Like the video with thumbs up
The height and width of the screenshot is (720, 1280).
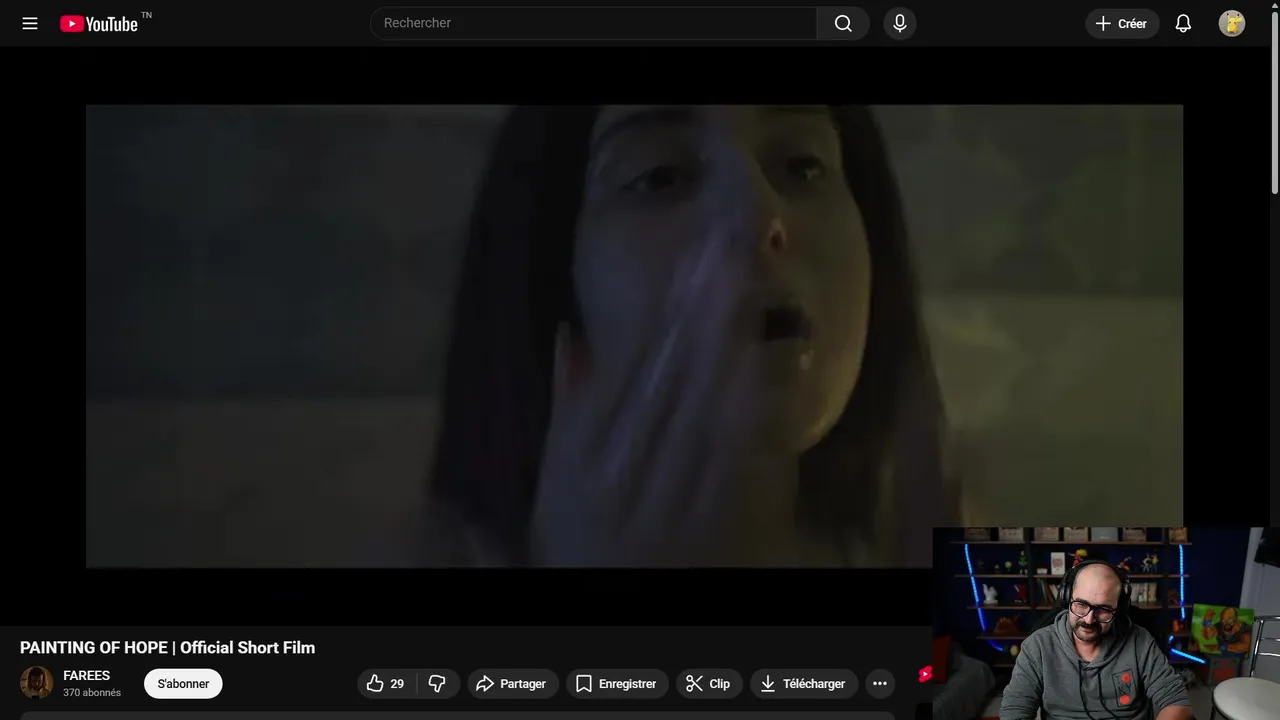(x=387, y=684)
